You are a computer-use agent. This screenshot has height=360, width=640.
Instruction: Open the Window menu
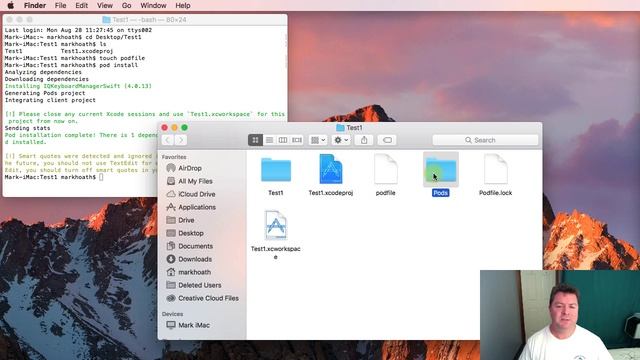pos(153,5)
